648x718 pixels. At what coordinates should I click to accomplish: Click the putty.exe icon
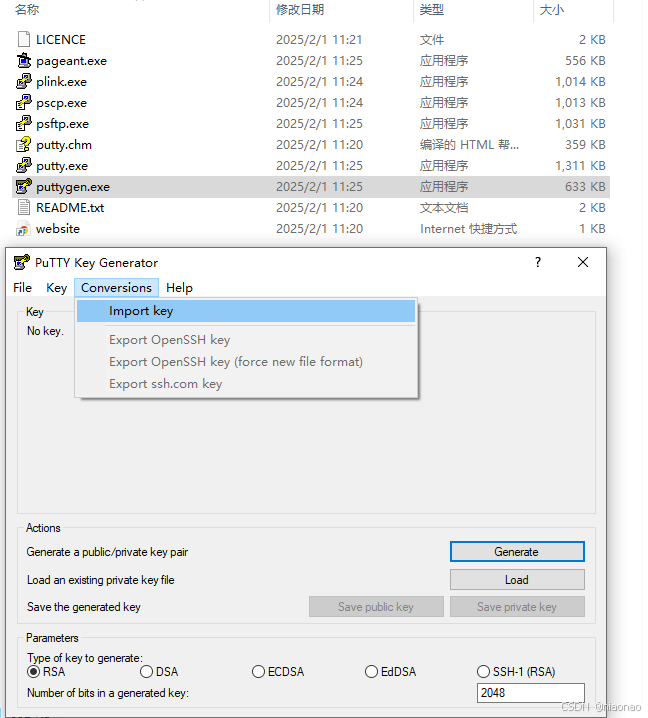point(24,166)
